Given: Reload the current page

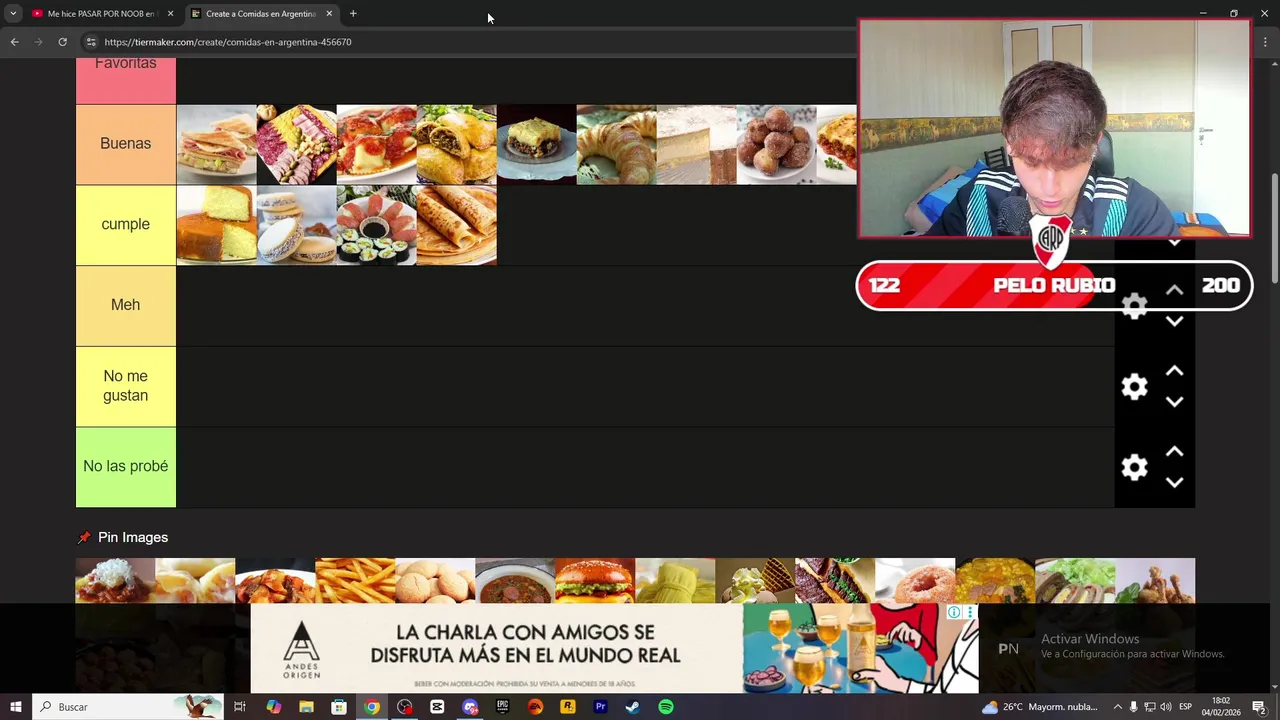Looking at the screenshot, I should point(62,42).
